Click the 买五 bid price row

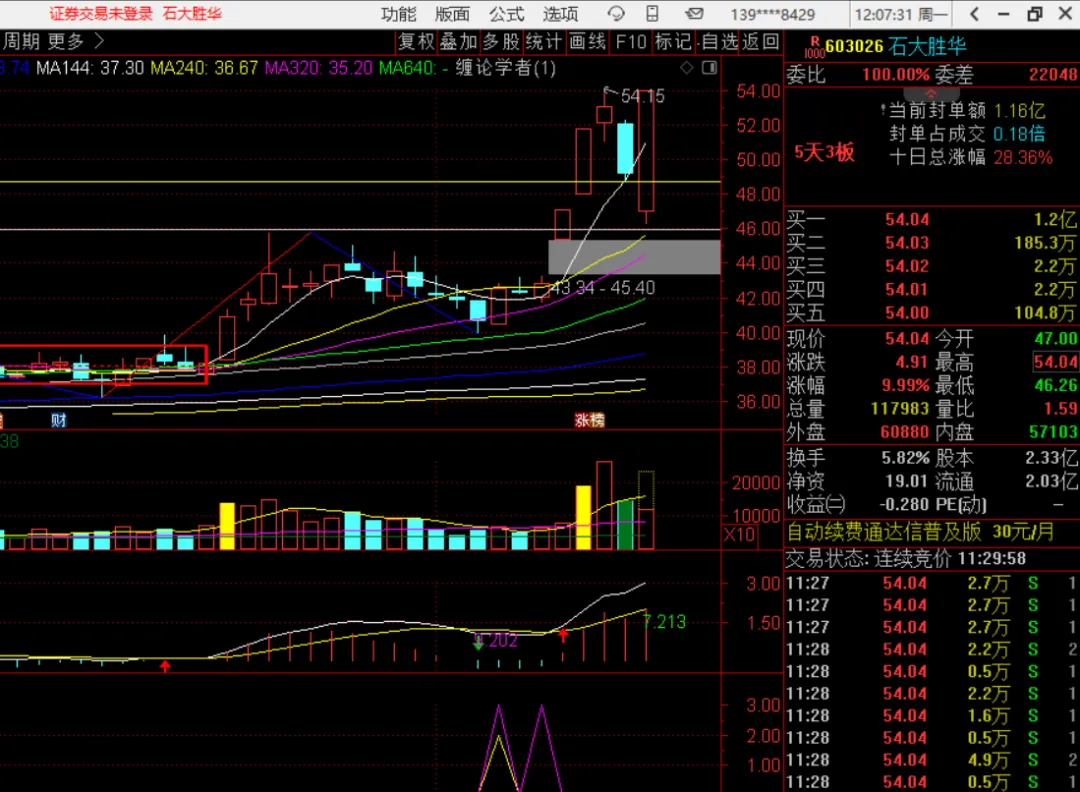click(x=931, y=313)
